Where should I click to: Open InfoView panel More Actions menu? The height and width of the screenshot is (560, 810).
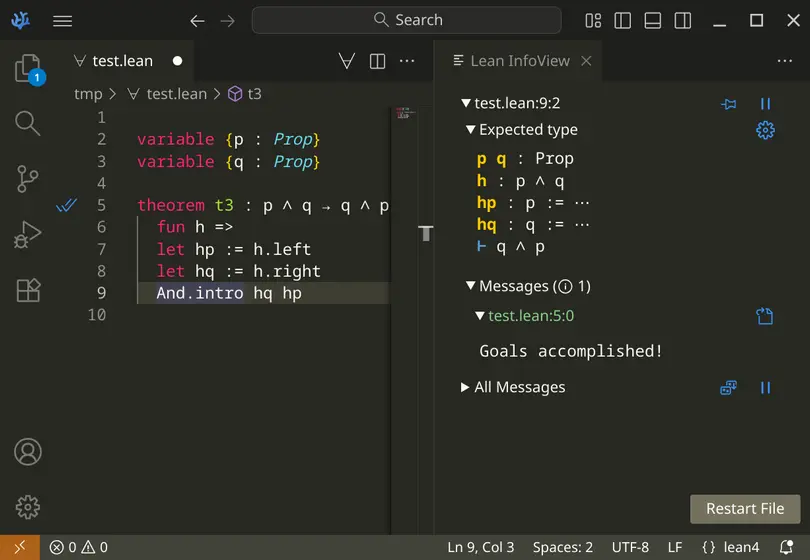785,61
